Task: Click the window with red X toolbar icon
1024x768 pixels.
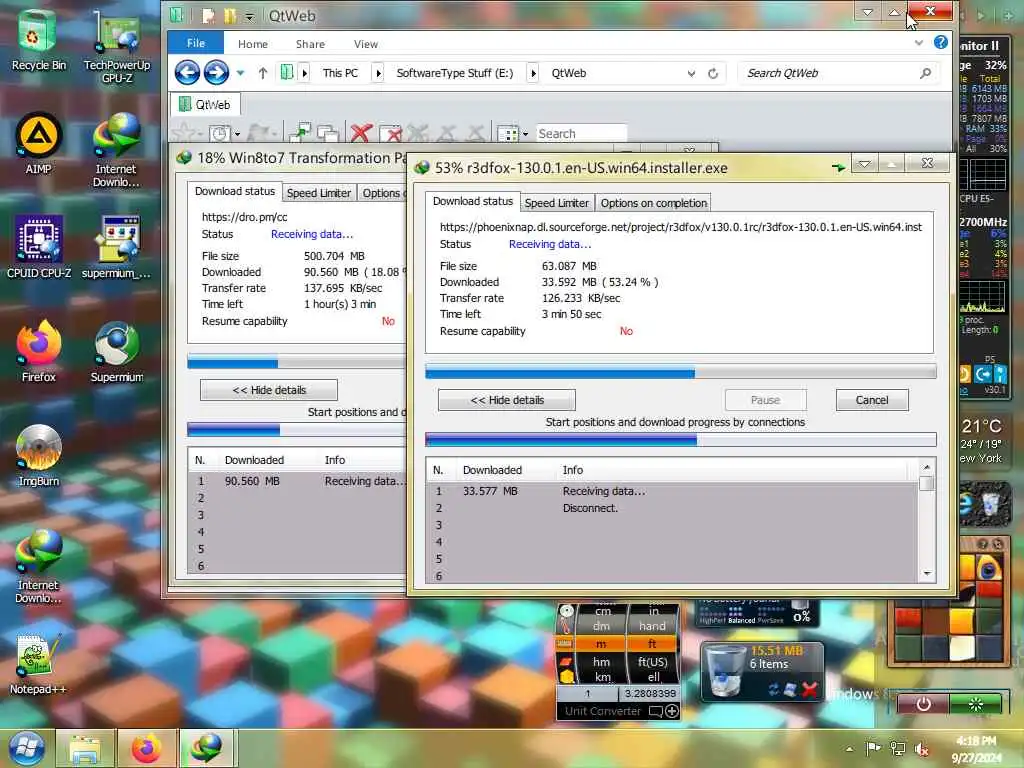Action: pos(390,134)
